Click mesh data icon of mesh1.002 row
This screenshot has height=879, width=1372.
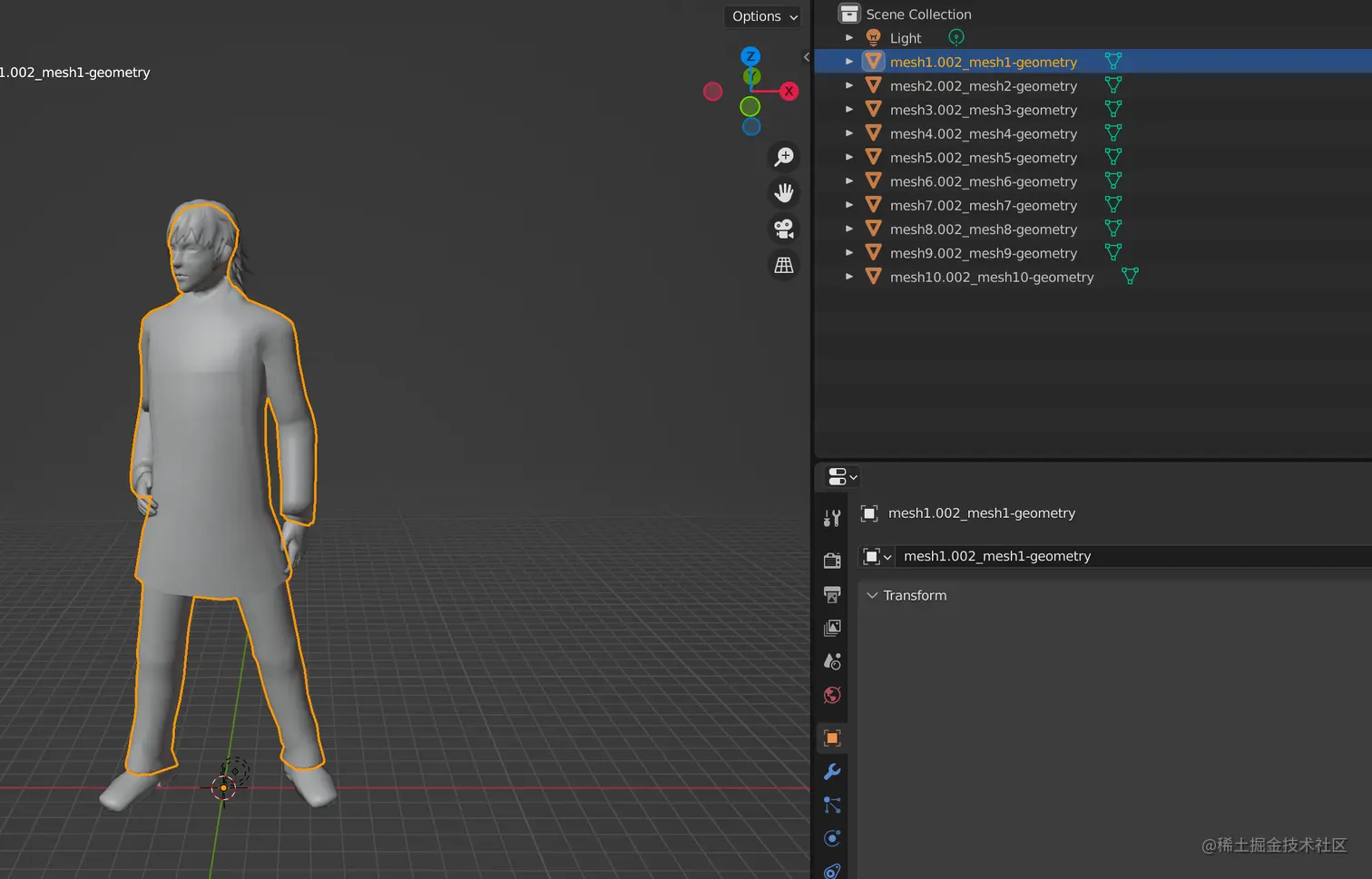1113,61
